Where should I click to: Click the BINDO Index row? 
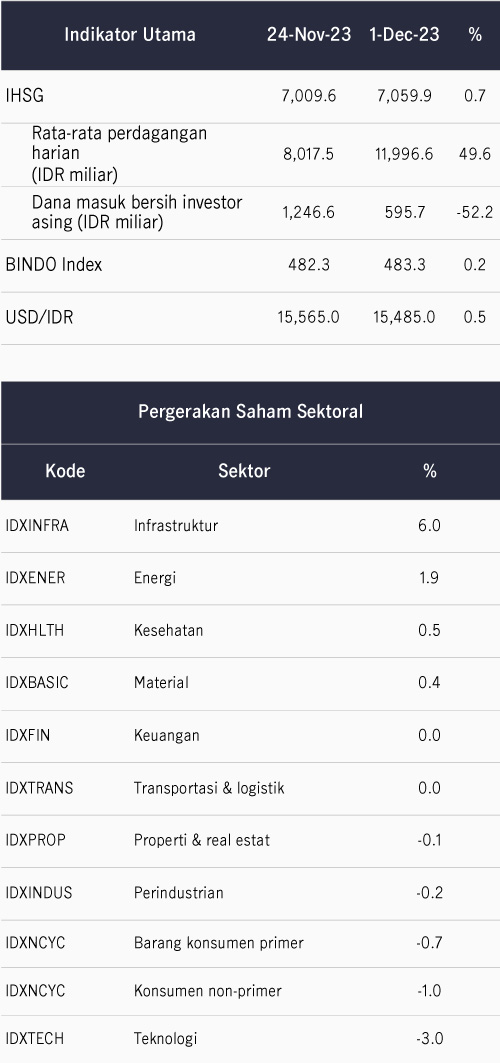[x=250, y=265]
